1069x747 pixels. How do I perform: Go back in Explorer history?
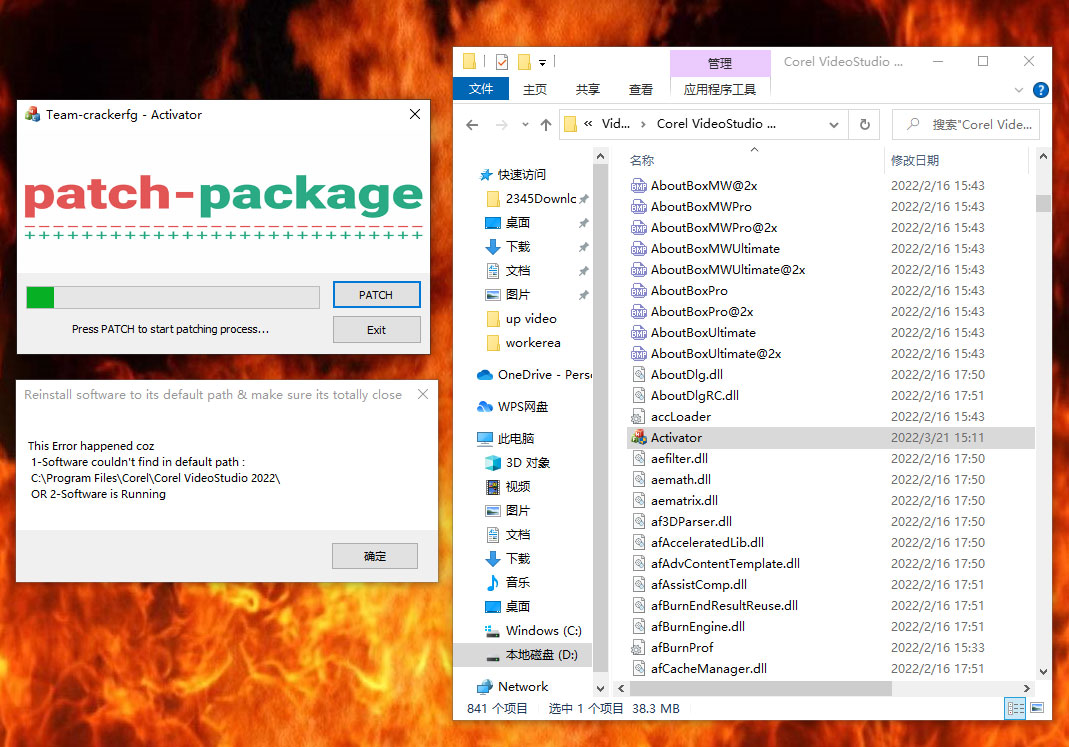coord(472,125)
